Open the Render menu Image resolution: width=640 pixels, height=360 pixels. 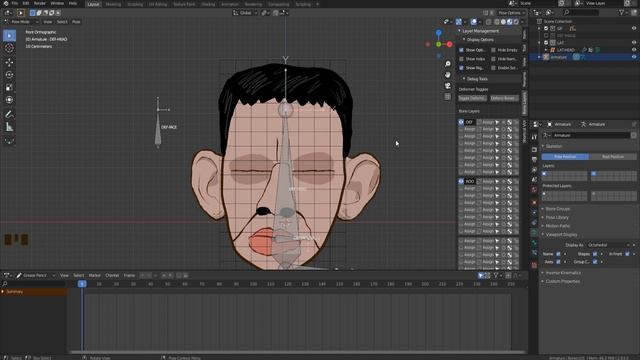40,3
